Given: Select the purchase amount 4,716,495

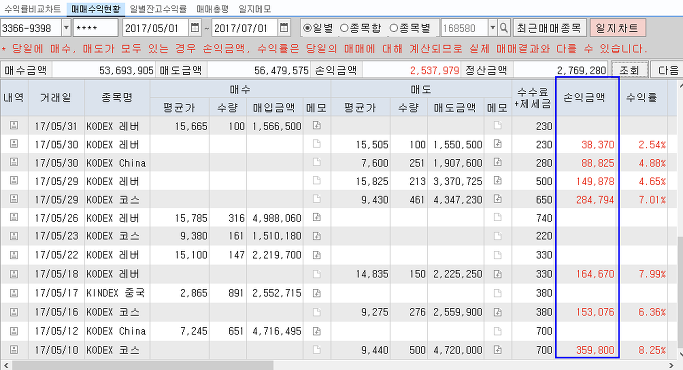Looking at the screenshot, I should [277, 331].
